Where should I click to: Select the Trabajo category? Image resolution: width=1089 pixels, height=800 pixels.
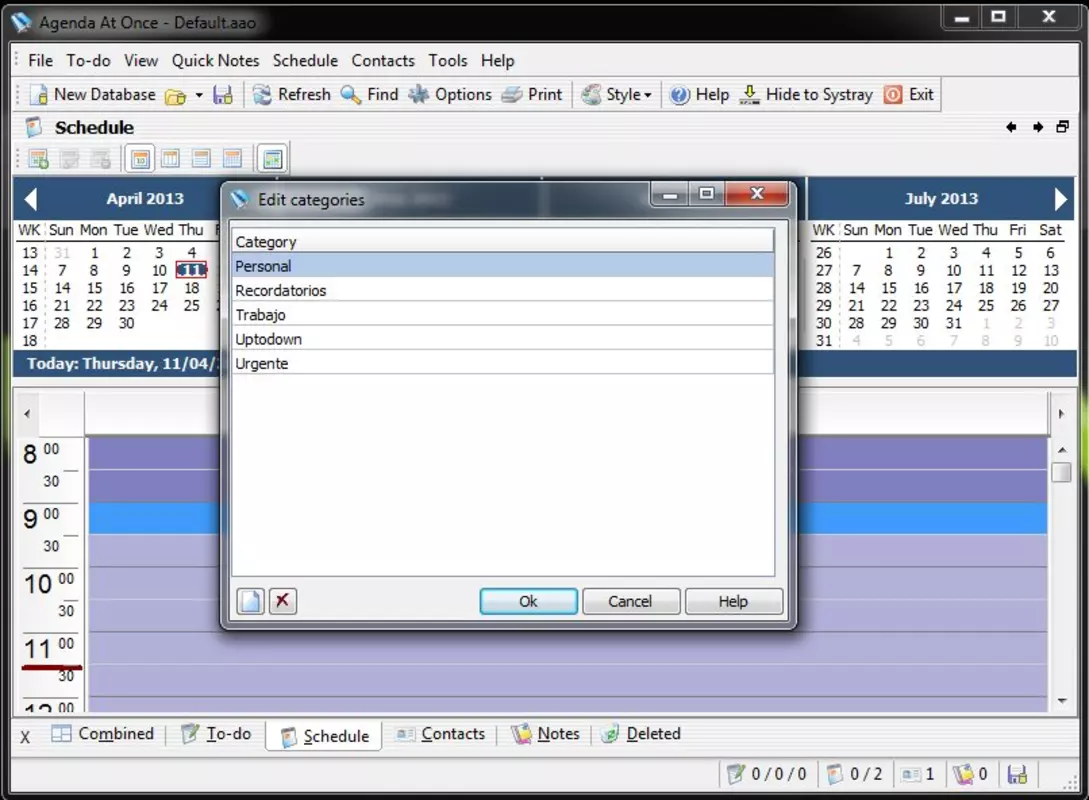(503, 315)
